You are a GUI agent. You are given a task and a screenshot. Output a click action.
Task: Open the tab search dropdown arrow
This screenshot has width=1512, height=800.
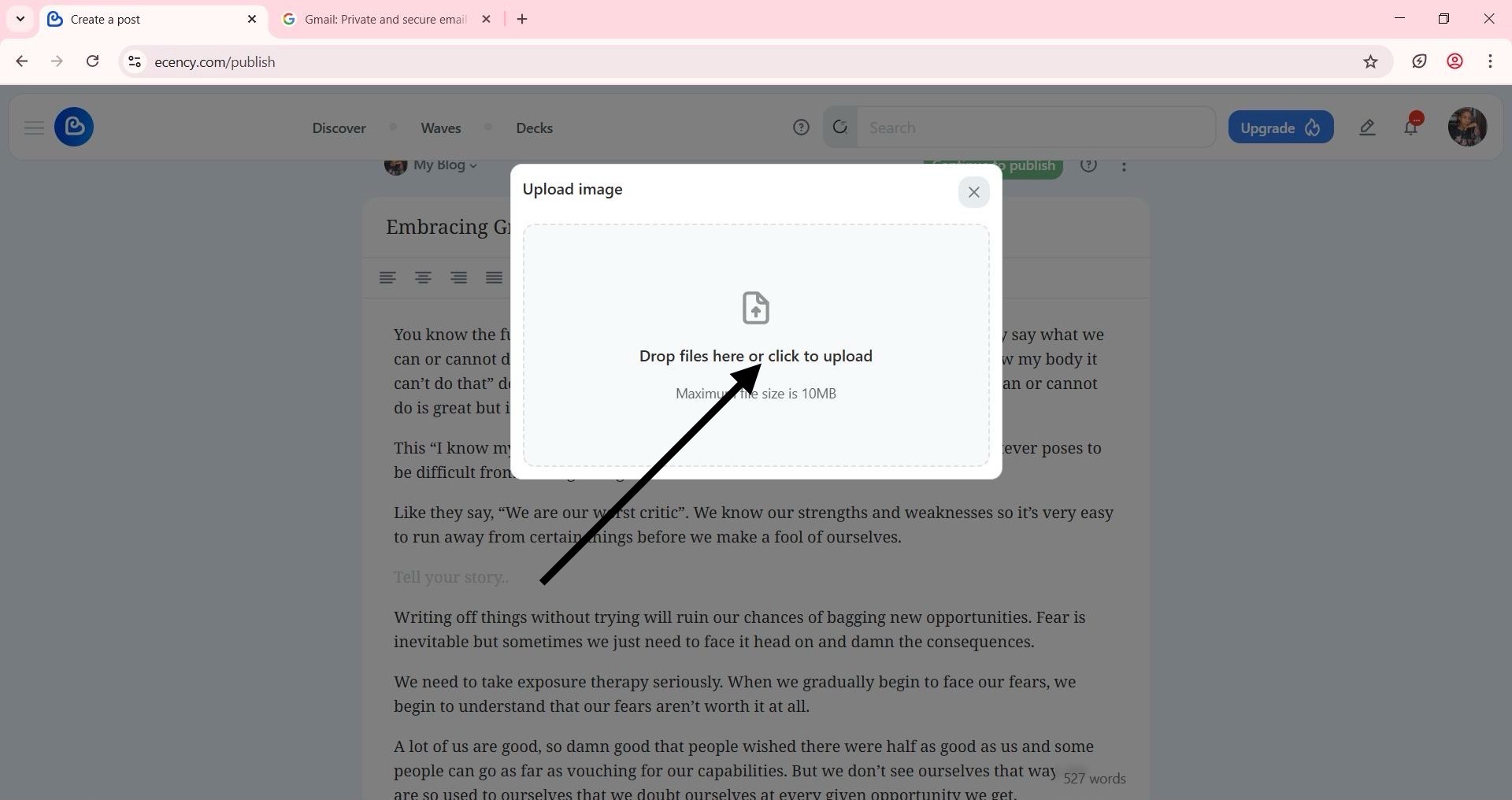[x=20, y=19]
